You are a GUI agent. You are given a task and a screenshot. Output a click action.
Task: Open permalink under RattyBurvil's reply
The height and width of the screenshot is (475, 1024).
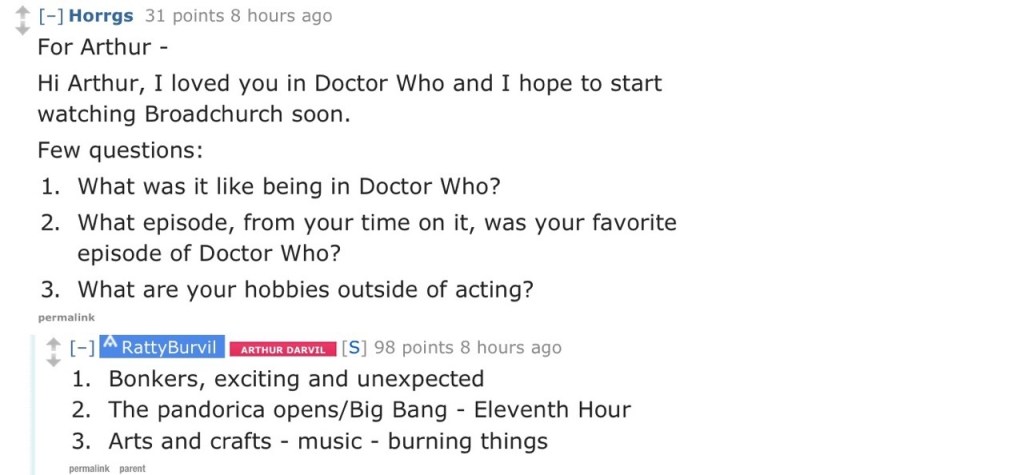click(x=89, y=468)
